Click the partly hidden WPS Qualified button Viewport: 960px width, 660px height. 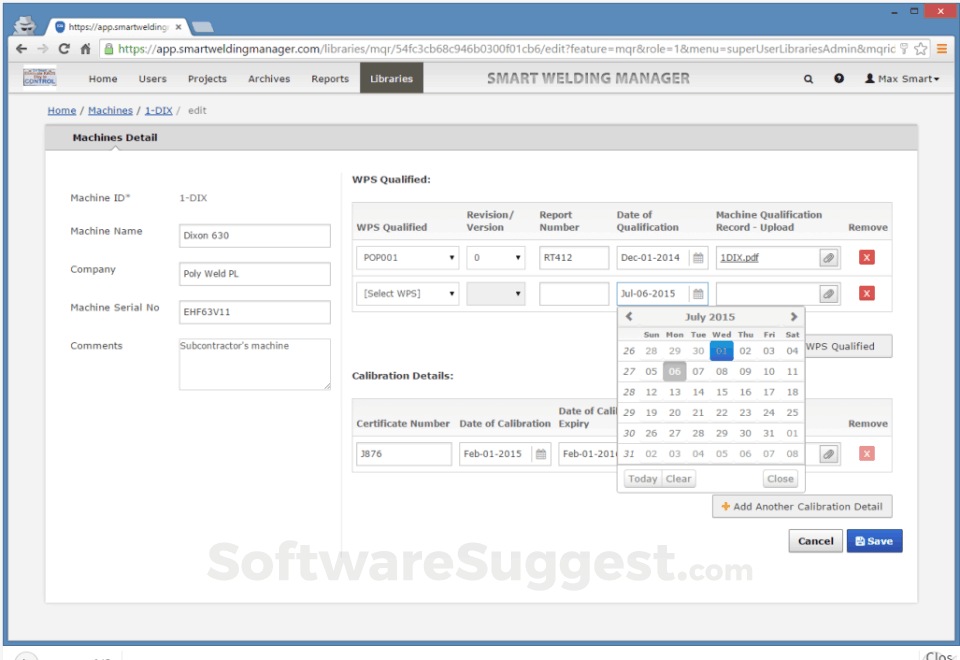click(847, 347)
